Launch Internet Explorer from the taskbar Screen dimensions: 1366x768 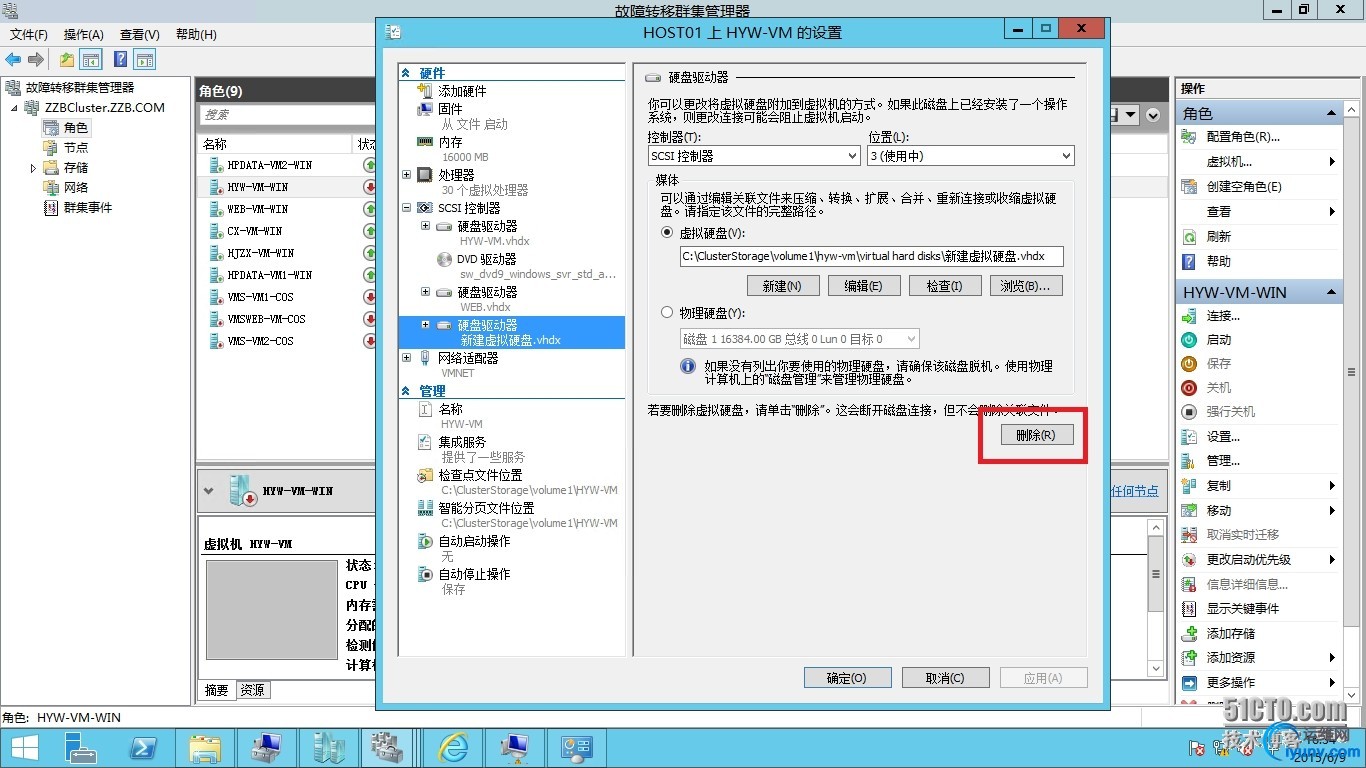pyautogui.click(x=453, y=748)
